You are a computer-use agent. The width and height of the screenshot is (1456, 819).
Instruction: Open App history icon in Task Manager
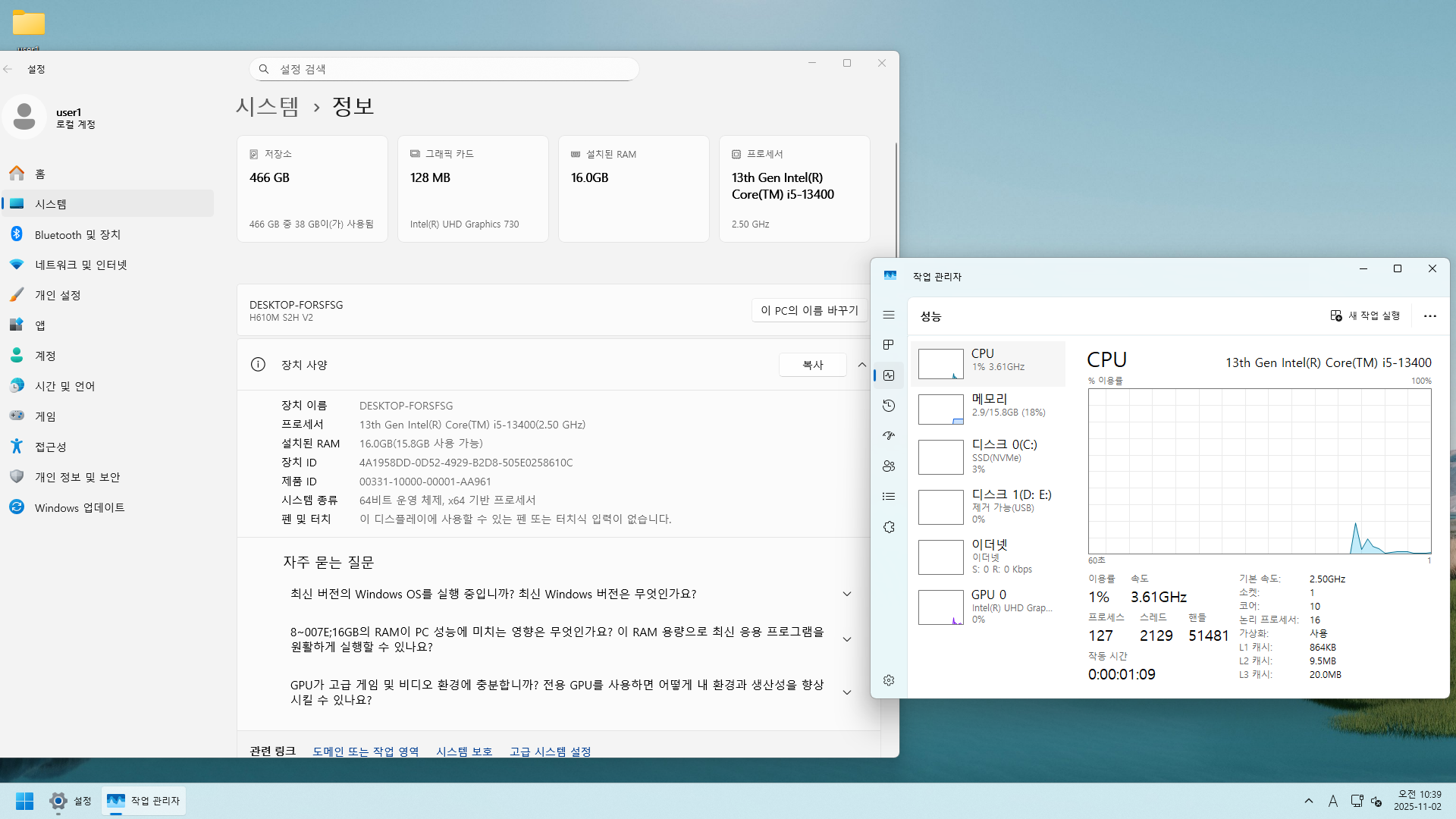[x=889, y=406]
